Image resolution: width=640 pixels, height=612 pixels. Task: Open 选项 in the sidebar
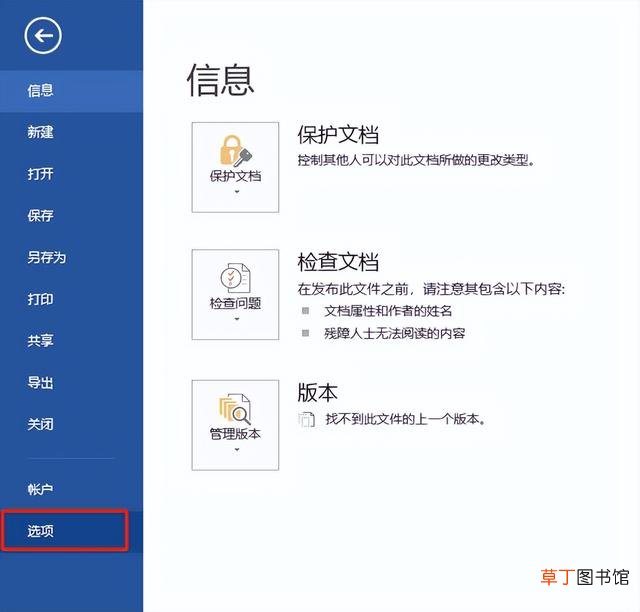(x=71, y=531)
